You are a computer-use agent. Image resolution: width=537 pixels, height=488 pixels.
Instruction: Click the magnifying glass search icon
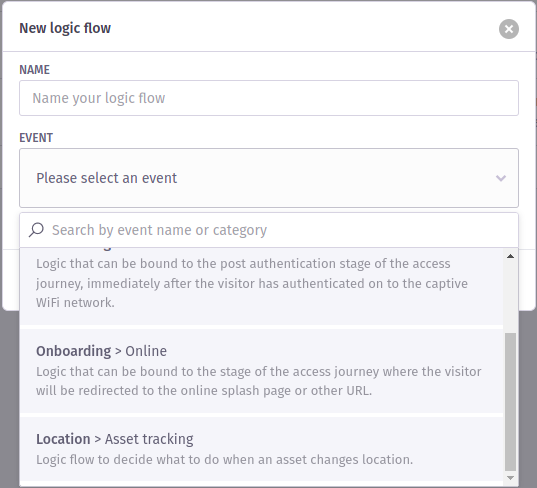point(36,230)
